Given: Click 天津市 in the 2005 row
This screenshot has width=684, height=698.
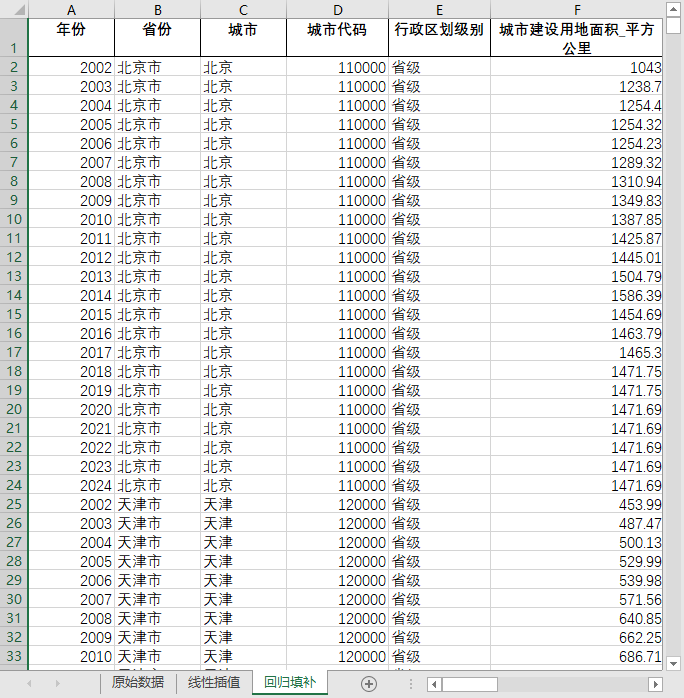Looking at the screenshot, I should (x=158, y=561).
